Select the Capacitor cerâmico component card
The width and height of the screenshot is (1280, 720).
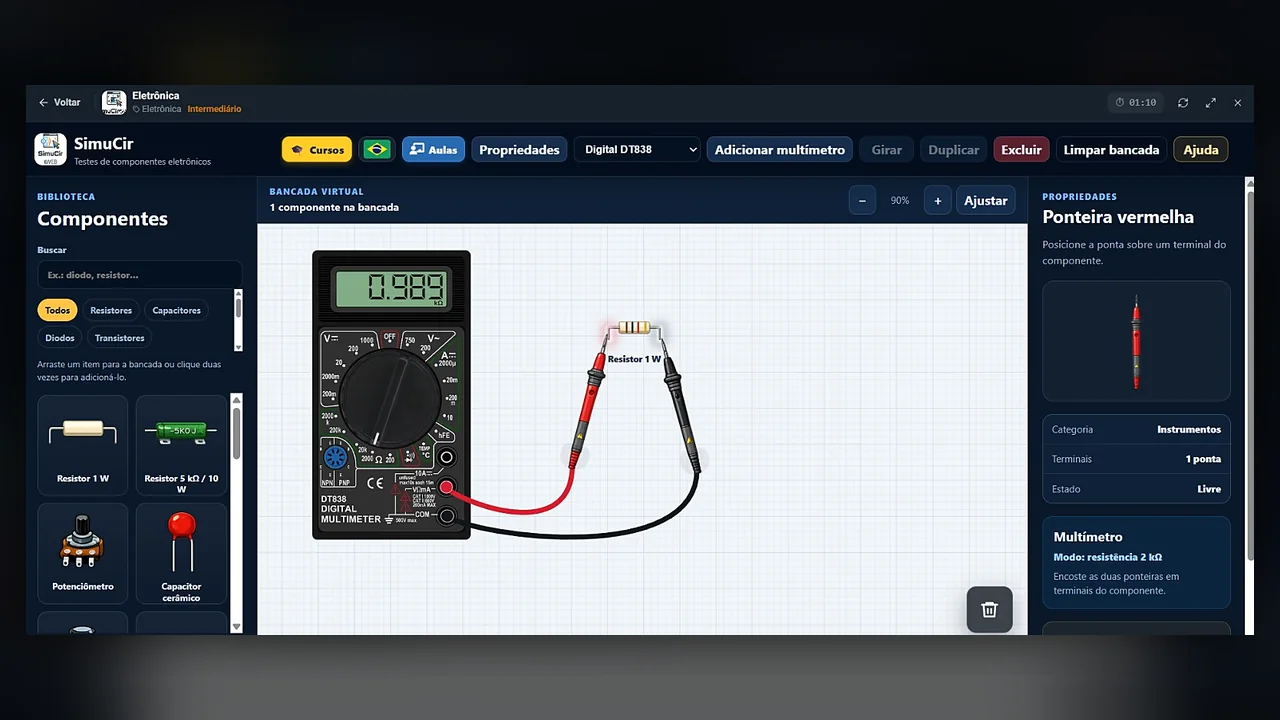(x=181, y=553)
